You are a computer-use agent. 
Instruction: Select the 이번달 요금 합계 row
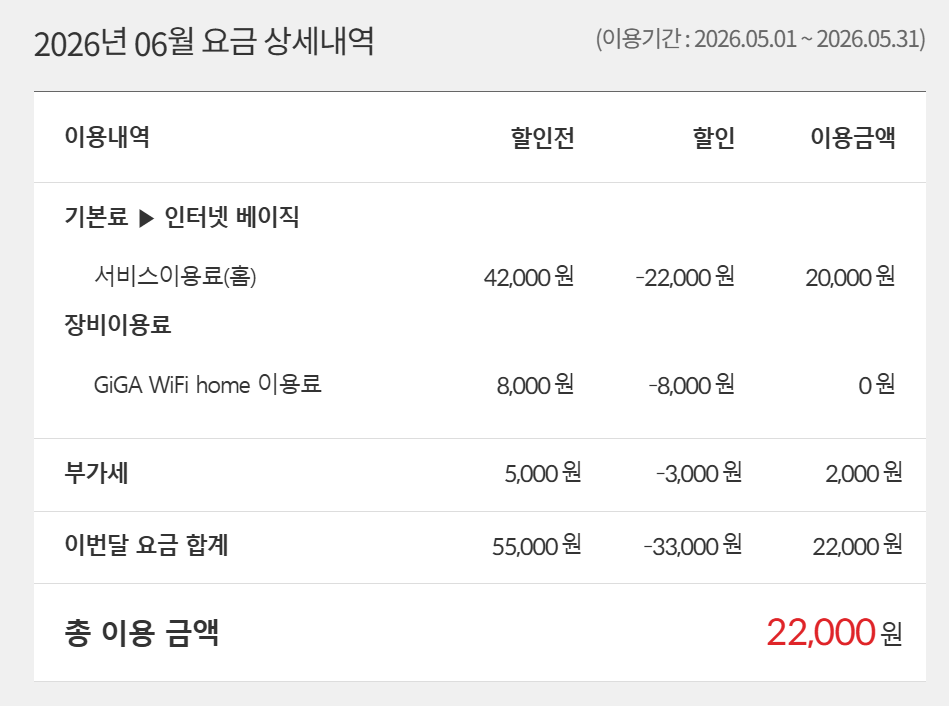(x=480, y=547)
